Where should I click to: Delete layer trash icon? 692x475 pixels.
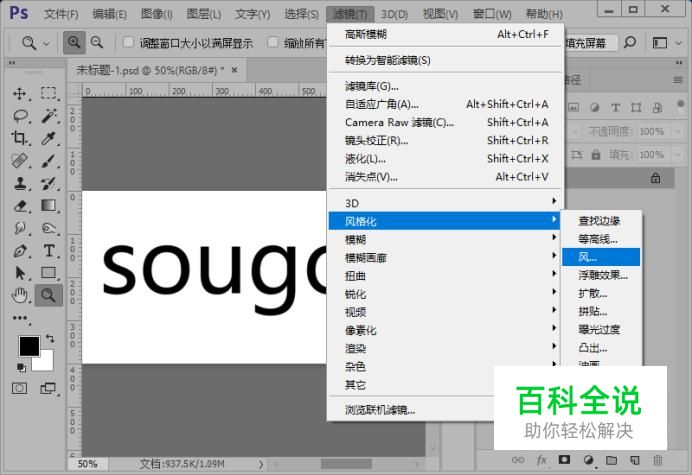(x=658, y=460)
